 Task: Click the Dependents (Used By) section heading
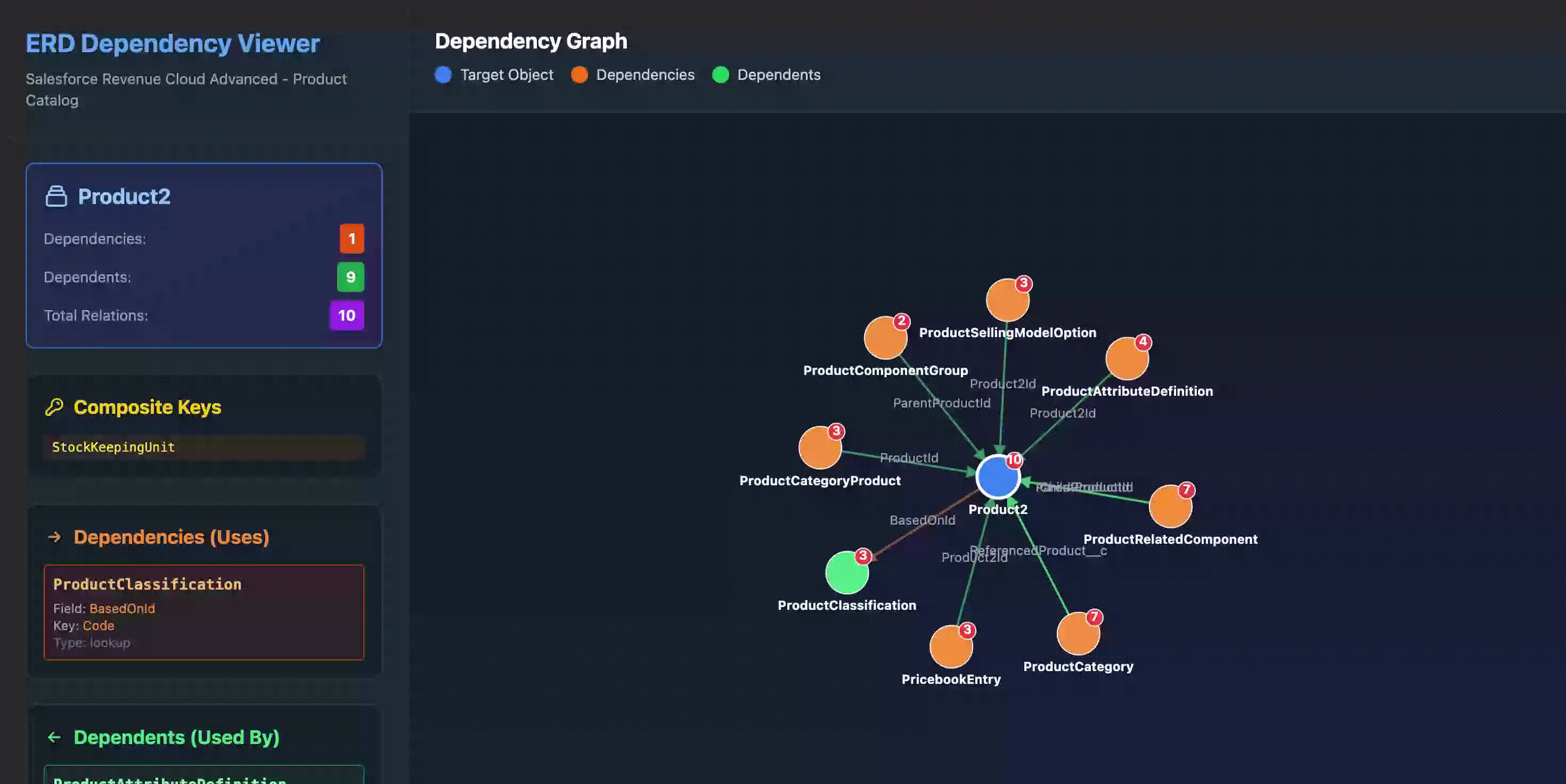176,737
